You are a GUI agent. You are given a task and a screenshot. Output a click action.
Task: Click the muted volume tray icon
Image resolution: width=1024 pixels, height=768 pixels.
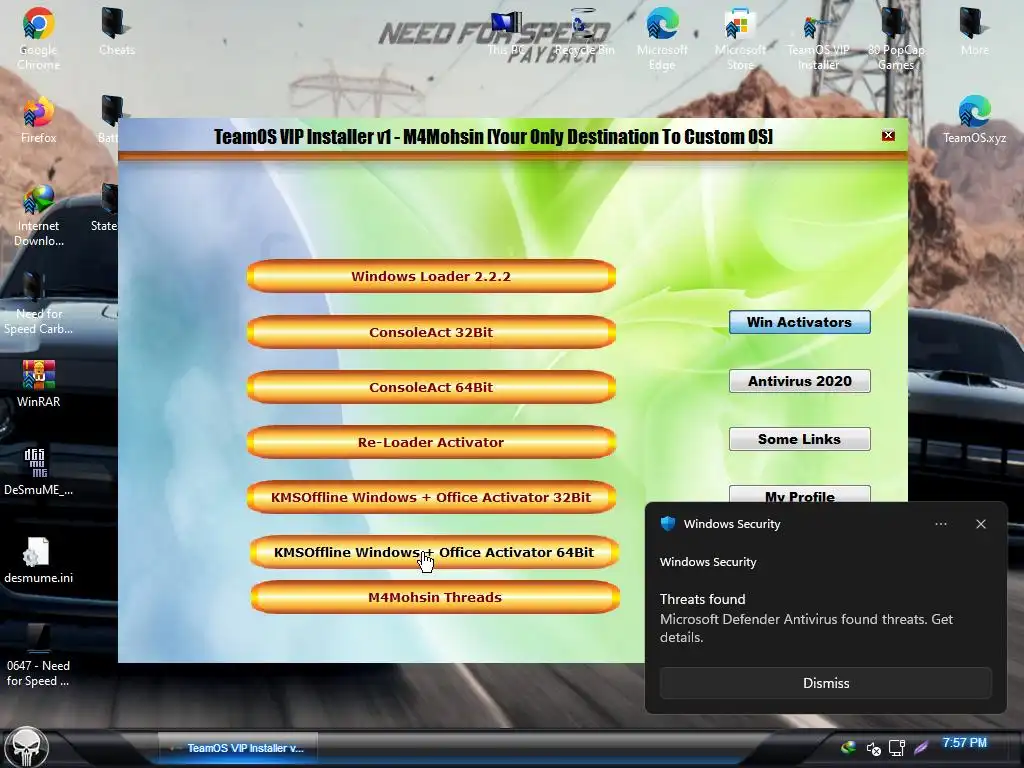(873, 748)
